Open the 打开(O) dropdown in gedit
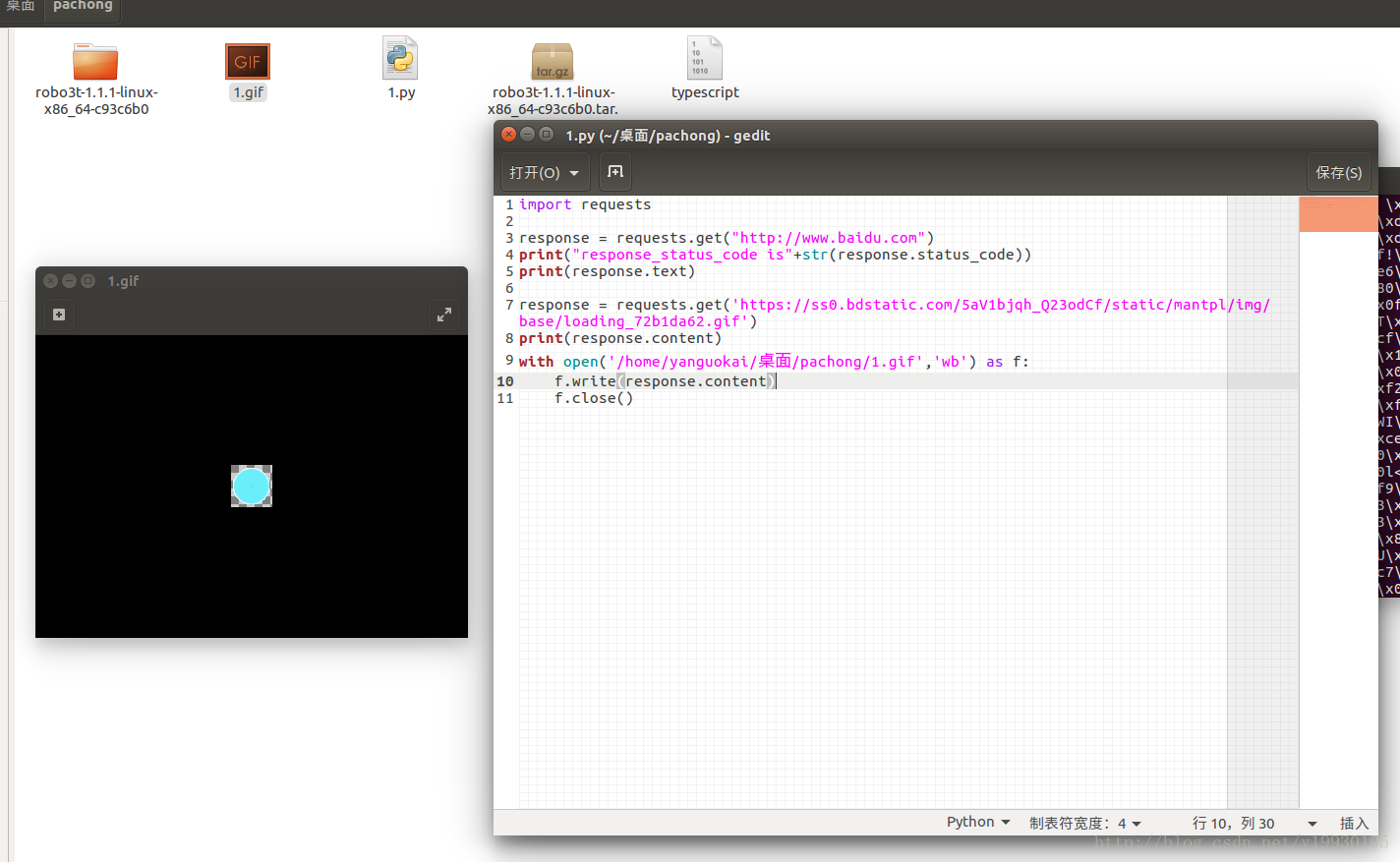Viewport: 1400px width, 862px height. (546, 172)
